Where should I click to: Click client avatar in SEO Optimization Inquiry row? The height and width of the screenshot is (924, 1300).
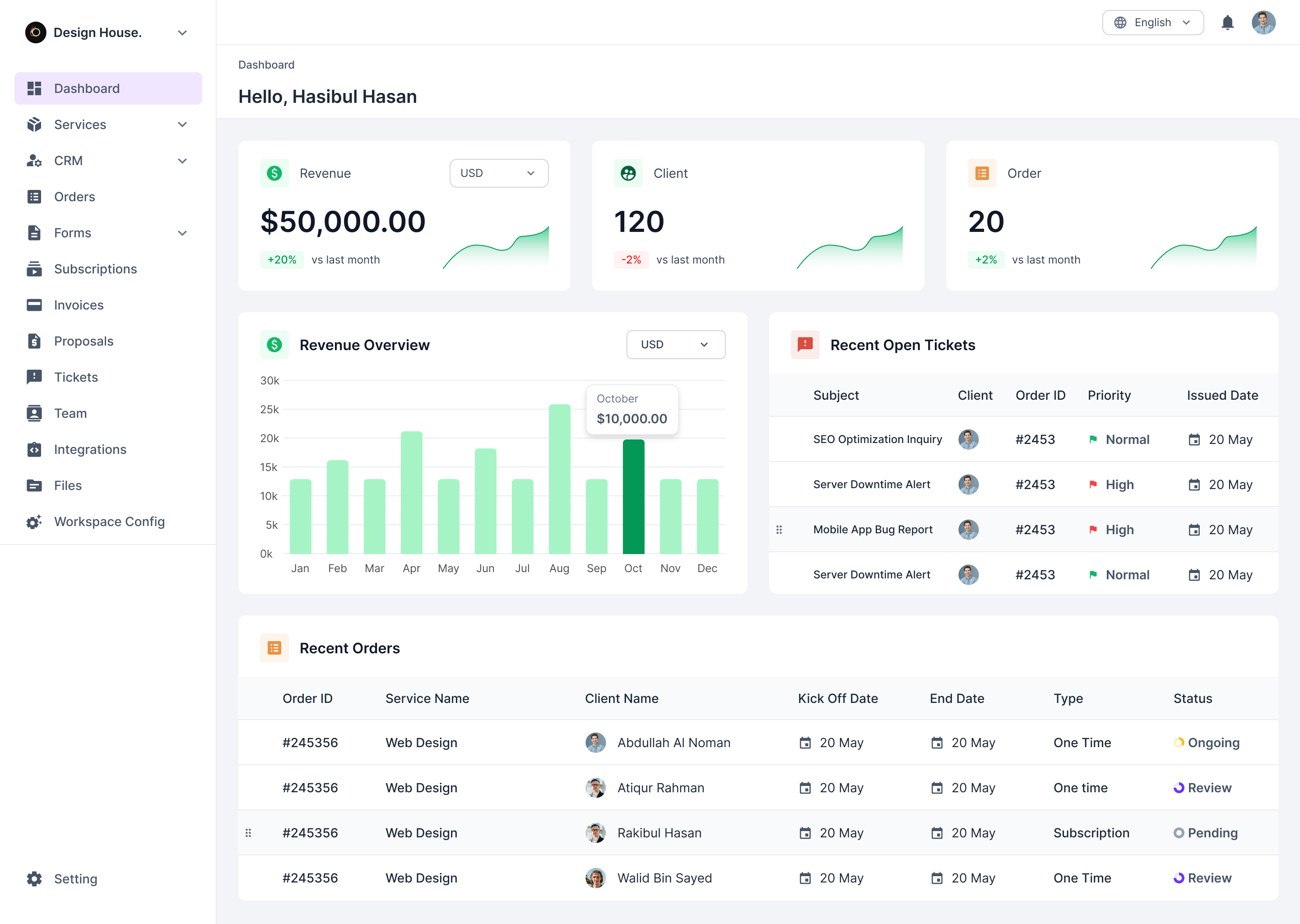(968, 439)
